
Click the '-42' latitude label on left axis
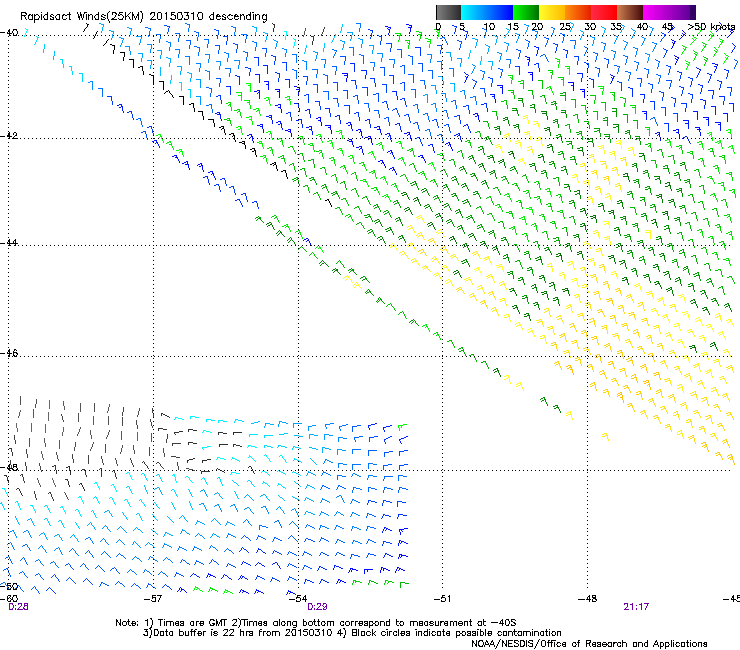[x=9, y=136]
